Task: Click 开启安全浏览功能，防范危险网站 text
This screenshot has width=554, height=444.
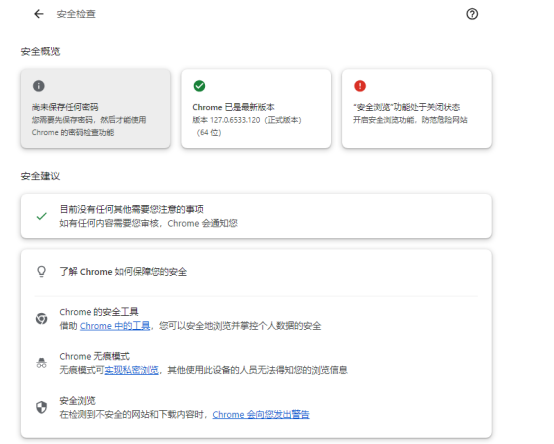Action: [410, 120]
